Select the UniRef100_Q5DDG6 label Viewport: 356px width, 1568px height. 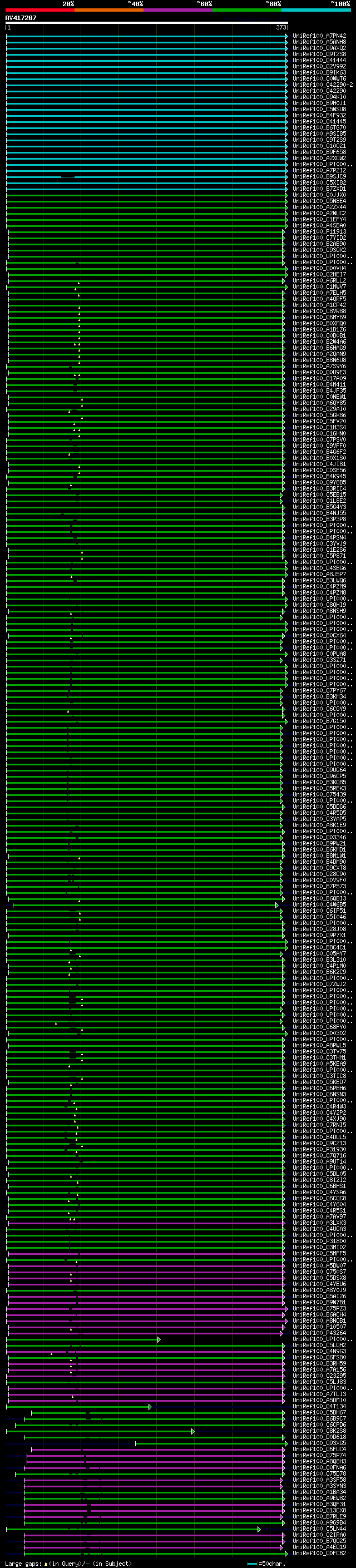pyautogui.click(x=319, y=807)
